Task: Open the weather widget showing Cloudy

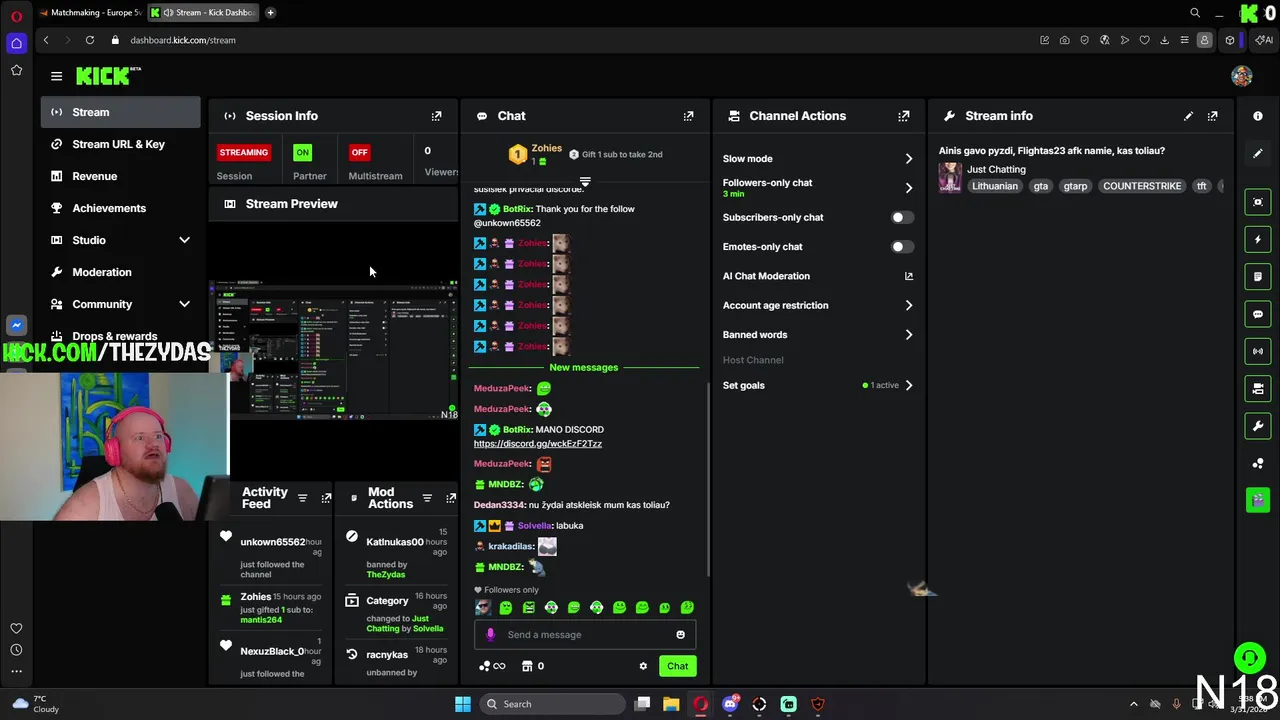Action: click(34, 704)
